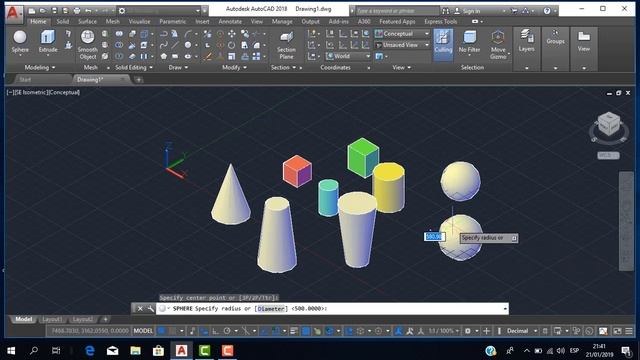This screenshot has width=640, height=360.
Task: Select the Extrude tool
Action: click(48, 41)
